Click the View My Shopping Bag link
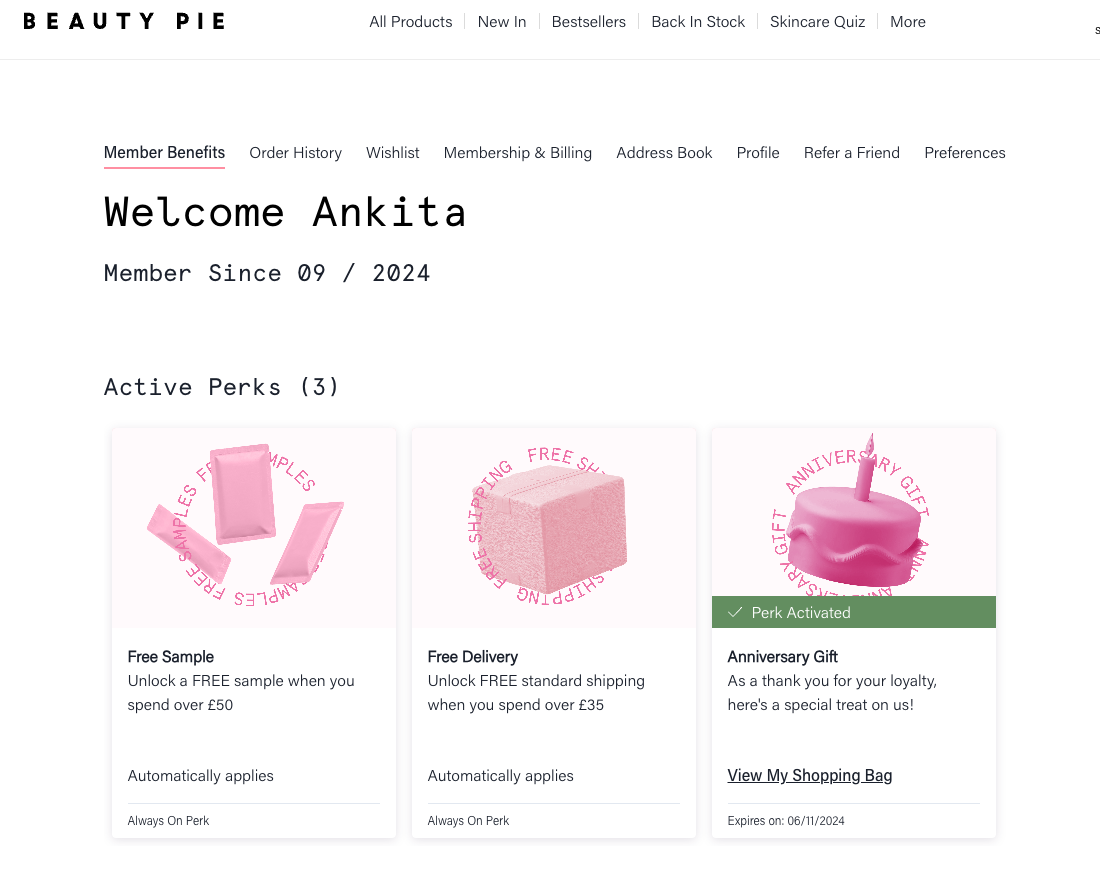The height and width of the screenshot is (882, 1100). coord(810,775)
